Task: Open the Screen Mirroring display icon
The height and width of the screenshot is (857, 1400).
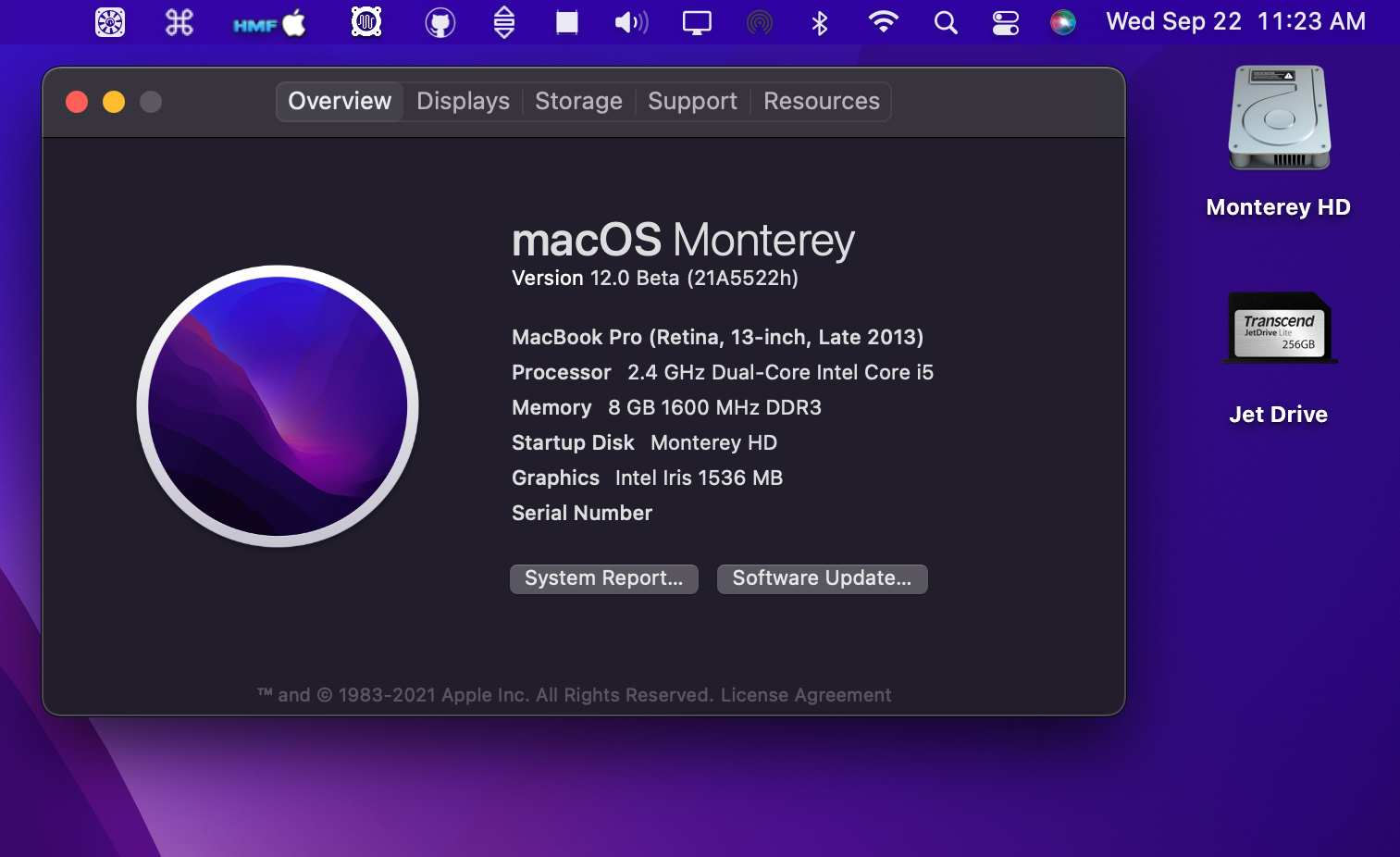Action: [x=697, y=22]
